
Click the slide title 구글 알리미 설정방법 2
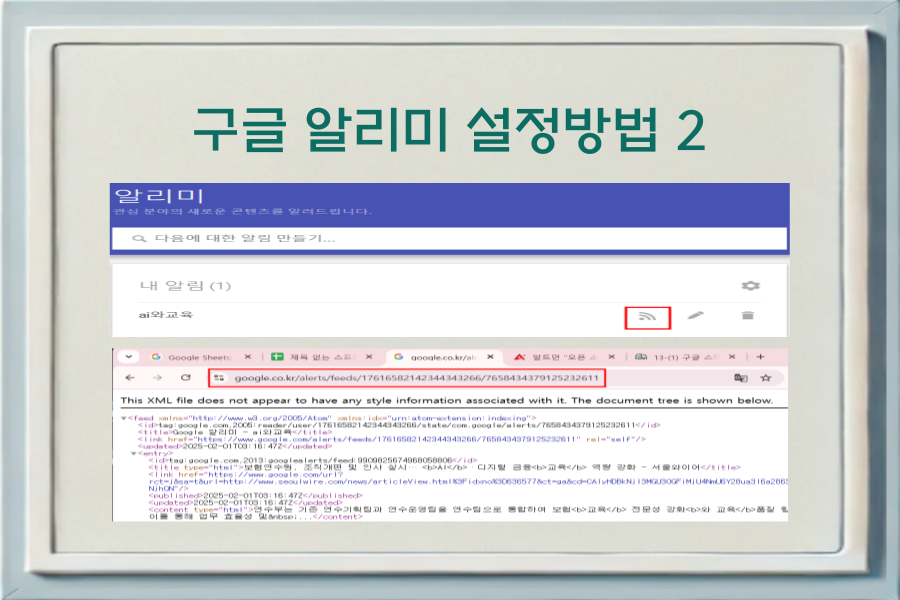point(449,130)
